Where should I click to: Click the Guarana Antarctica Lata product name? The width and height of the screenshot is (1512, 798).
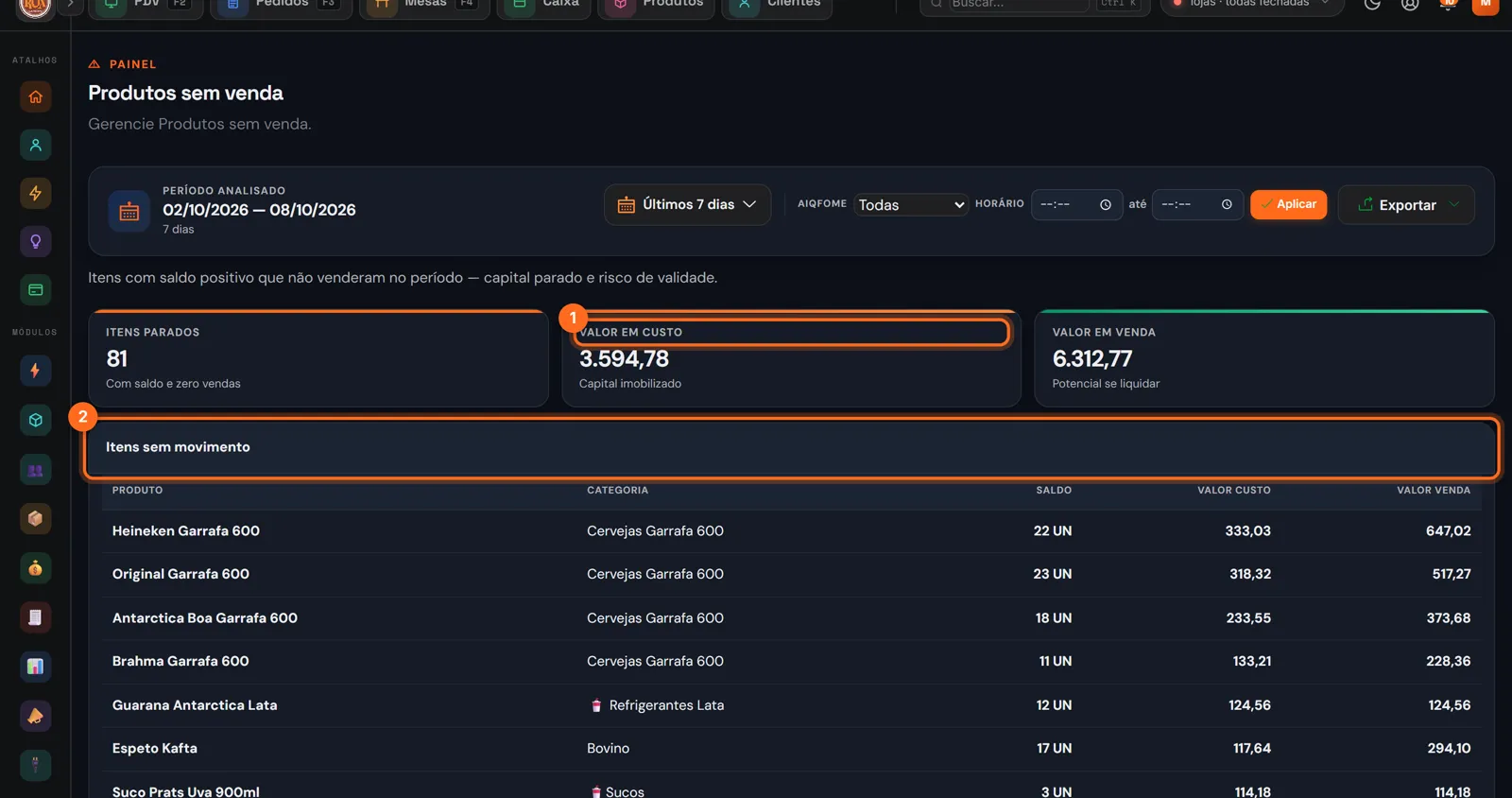[x=195, y=705]
